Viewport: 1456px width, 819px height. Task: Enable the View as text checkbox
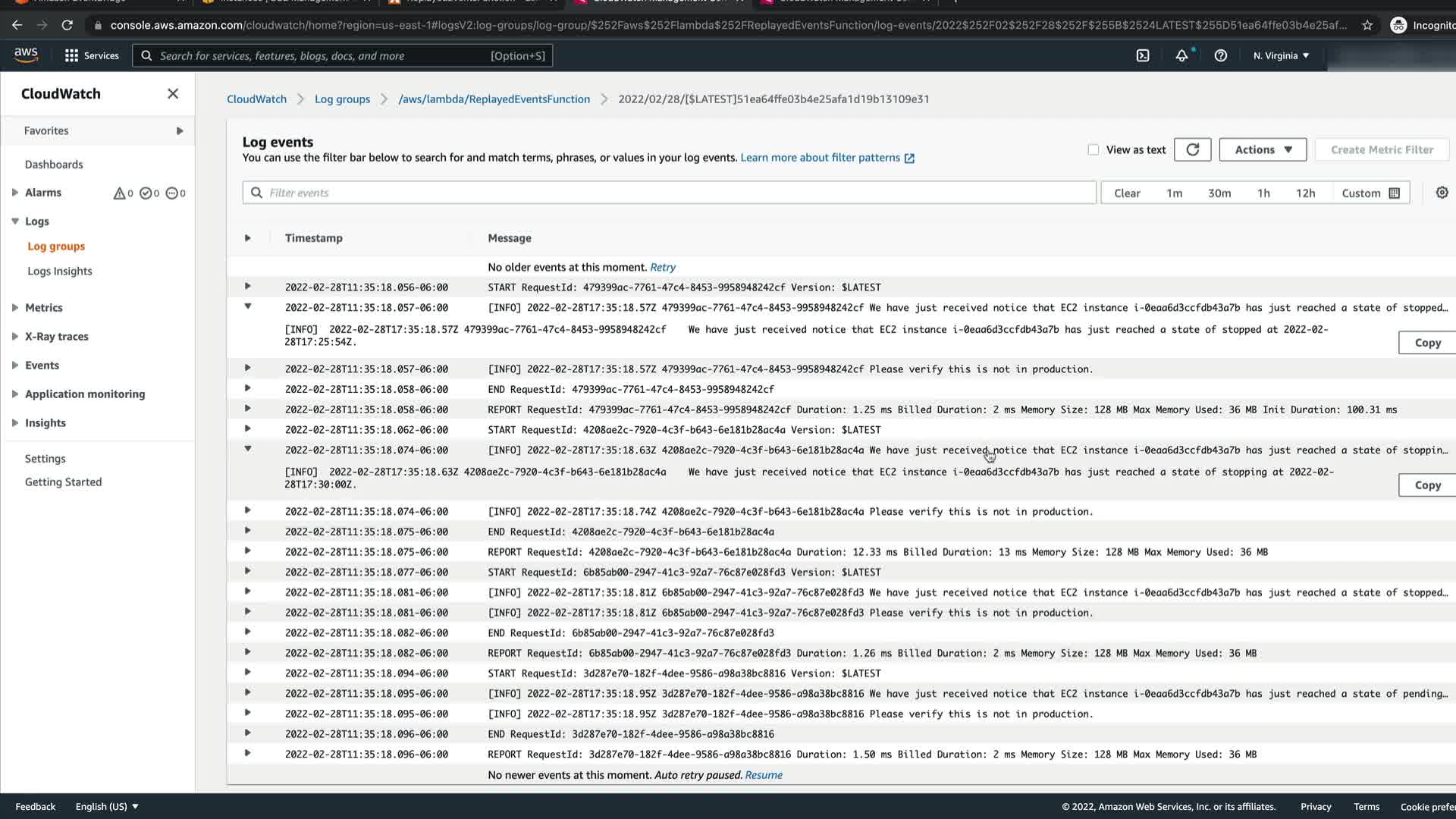1093,149
